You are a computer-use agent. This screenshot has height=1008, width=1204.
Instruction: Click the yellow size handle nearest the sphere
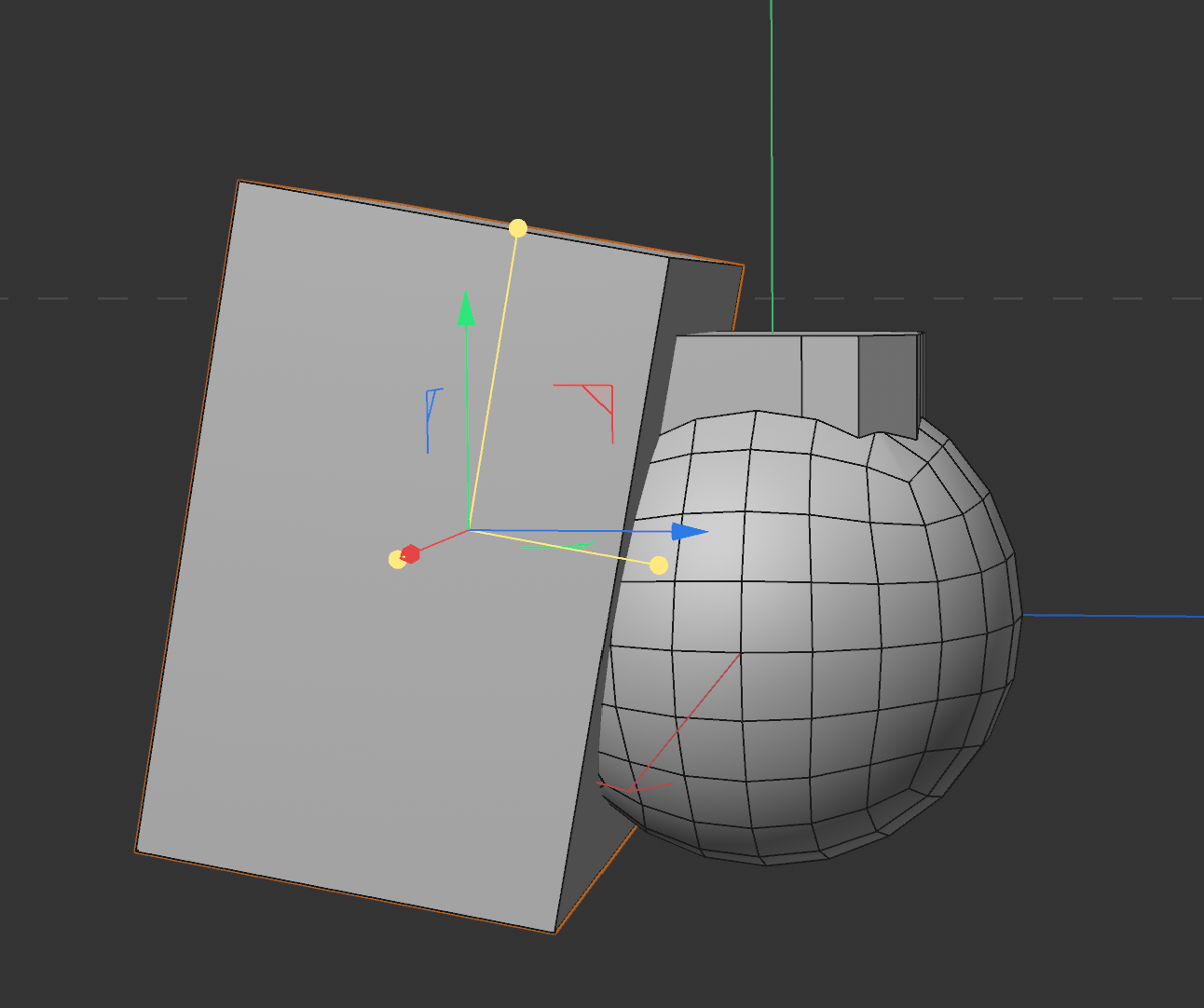point(659,565)
